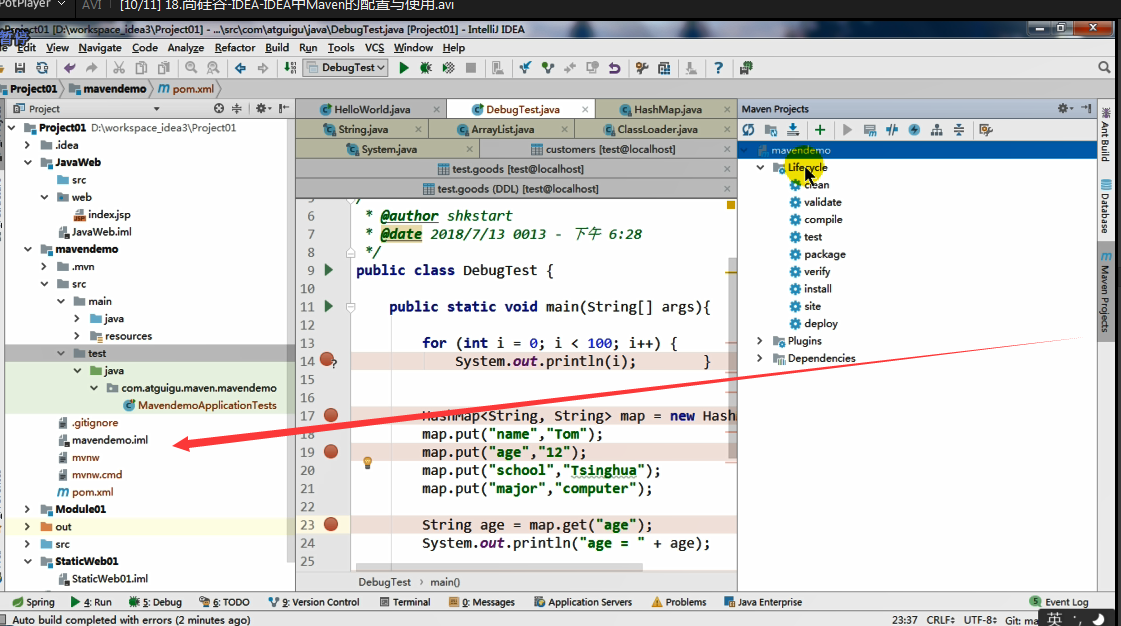Start debugging with the bug icon

(x=426, y=68)
